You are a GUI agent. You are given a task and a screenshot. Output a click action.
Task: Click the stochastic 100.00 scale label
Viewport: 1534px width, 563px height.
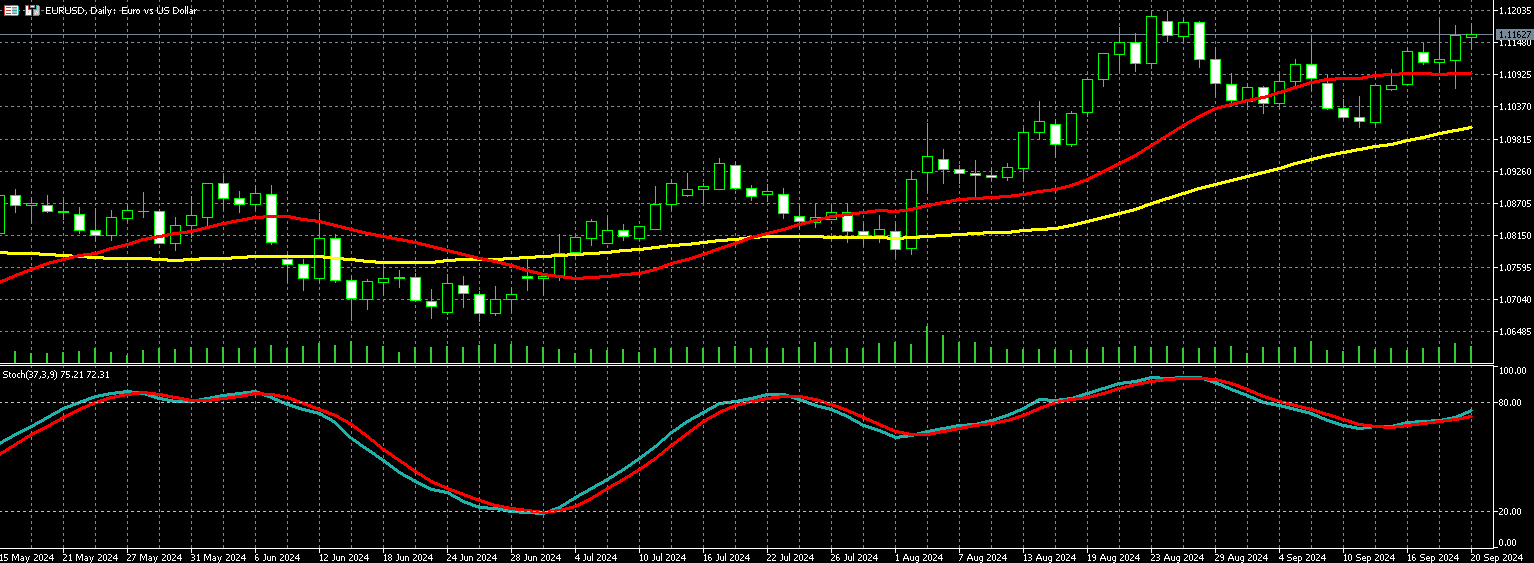tap(1512, 371)
